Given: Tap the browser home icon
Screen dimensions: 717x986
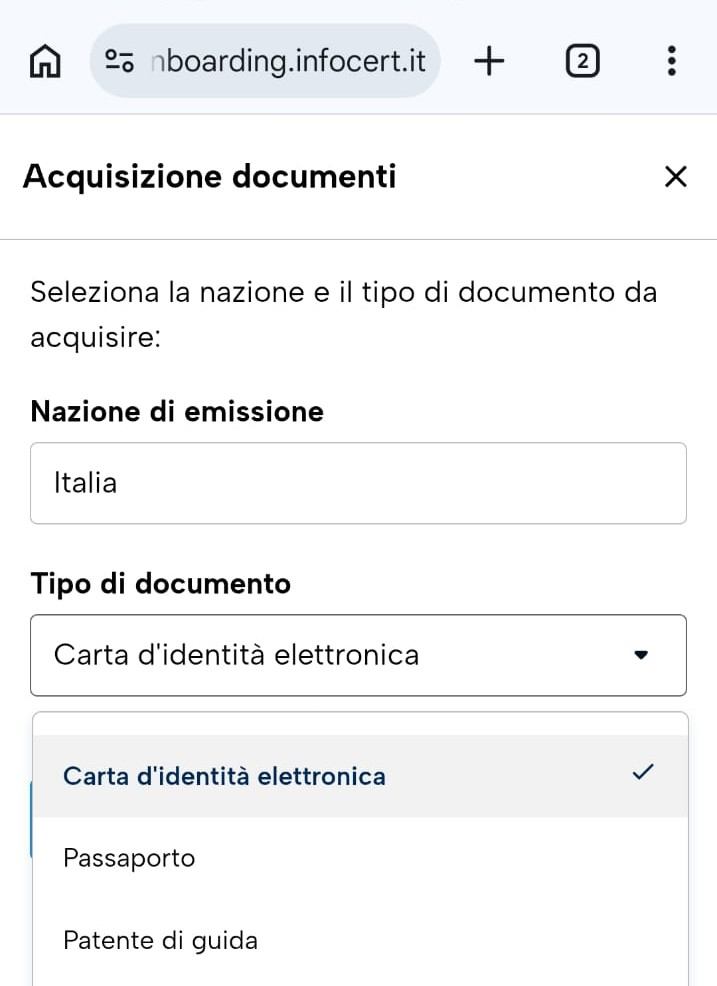Looking at the screenshot, I should (x=45, y=62).
